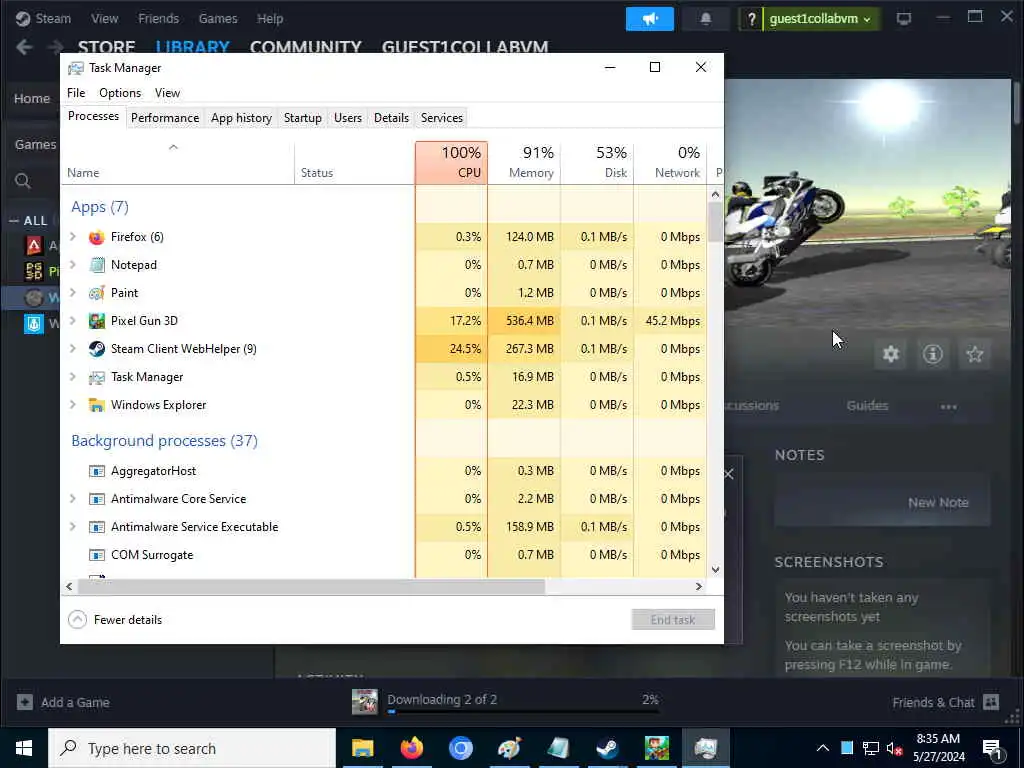Screen dimensions: 1024x768
Task: Open Friends & Chat in Steam
Action: pos(945,703)
